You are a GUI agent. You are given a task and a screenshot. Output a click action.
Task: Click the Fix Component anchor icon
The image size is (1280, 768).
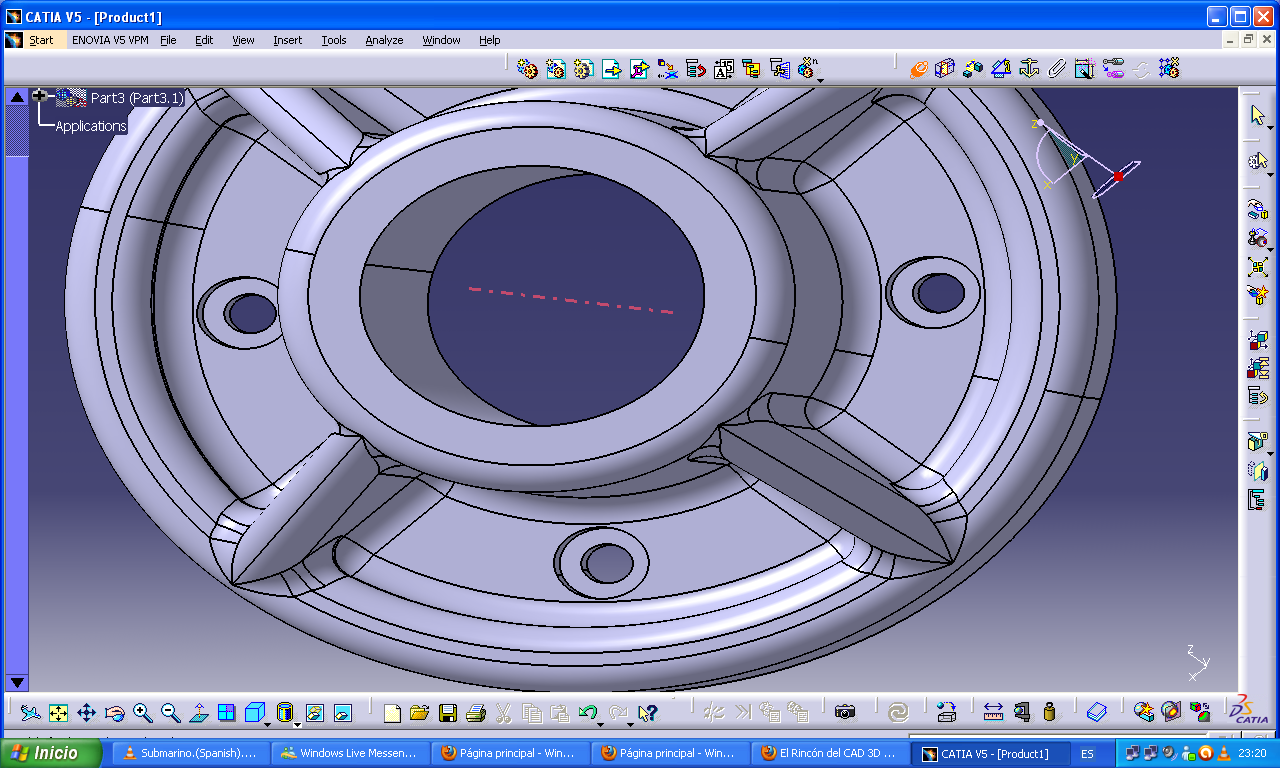pyautogui.click(x=1029, y=69)
